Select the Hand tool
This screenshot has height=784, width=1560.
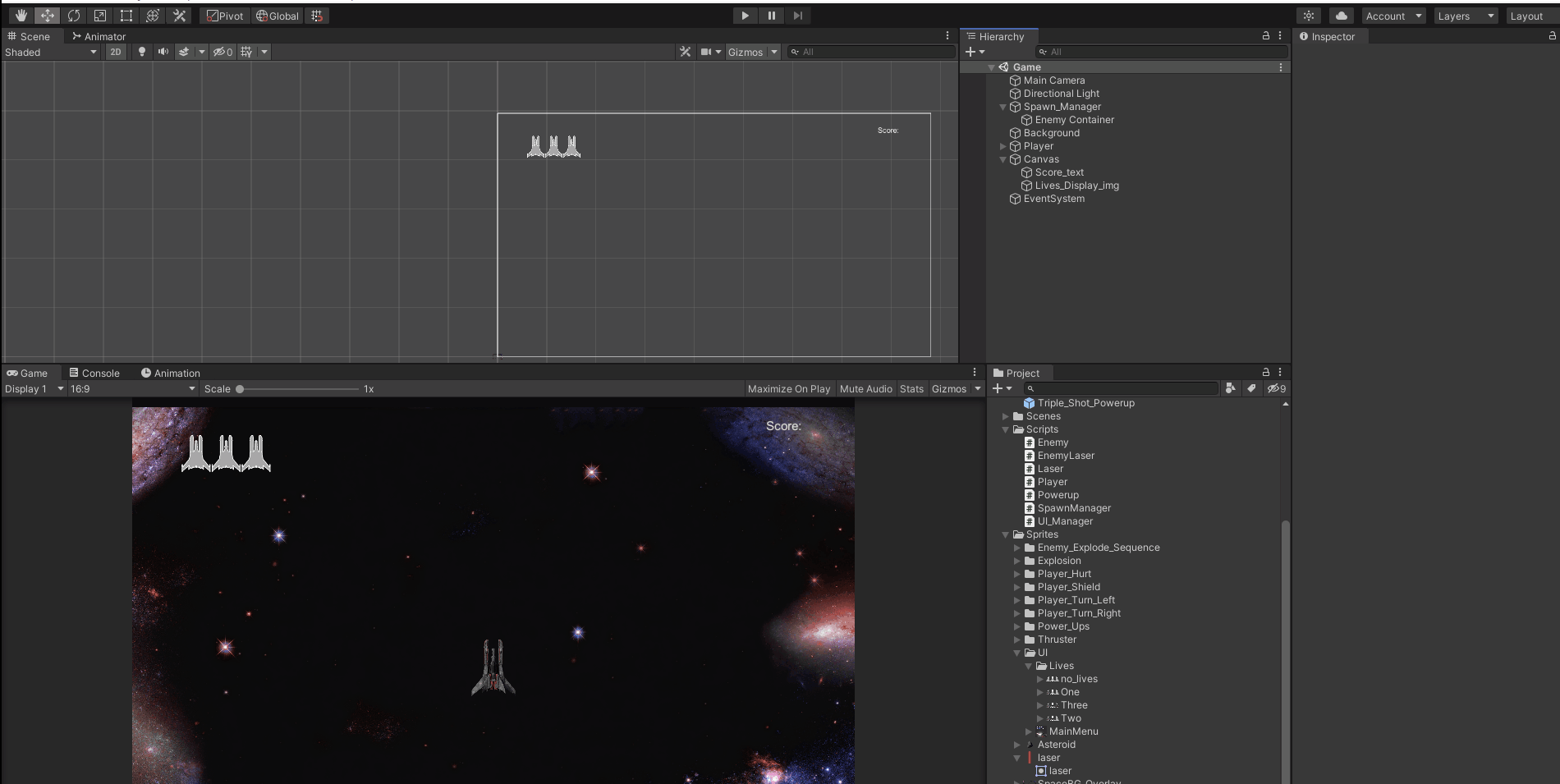21,16
